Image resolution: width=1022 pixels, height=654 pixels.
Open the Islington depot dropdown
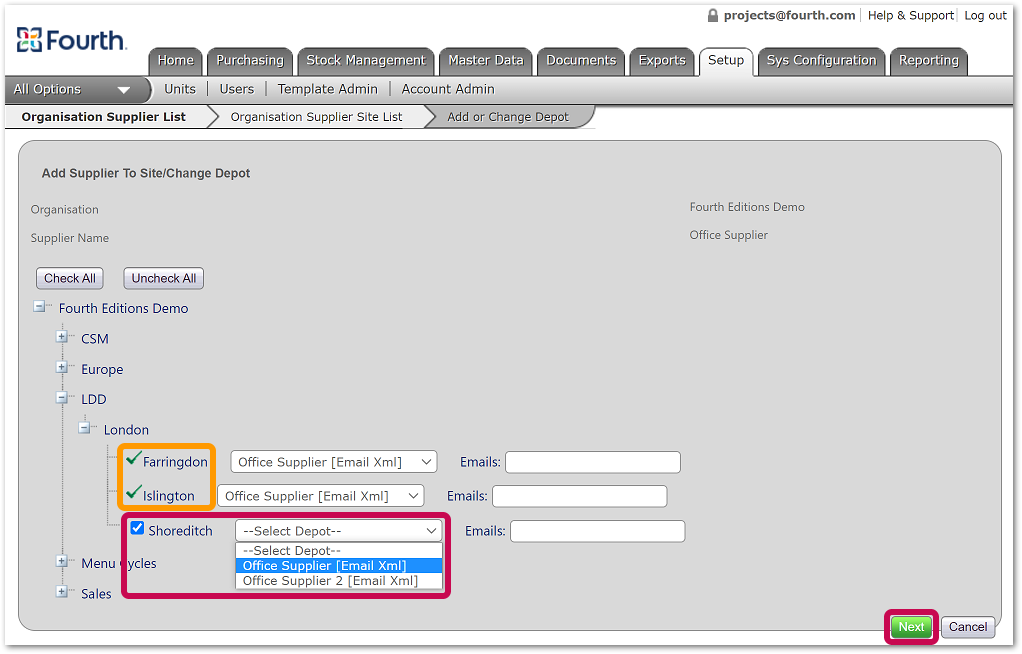(321, 496)
